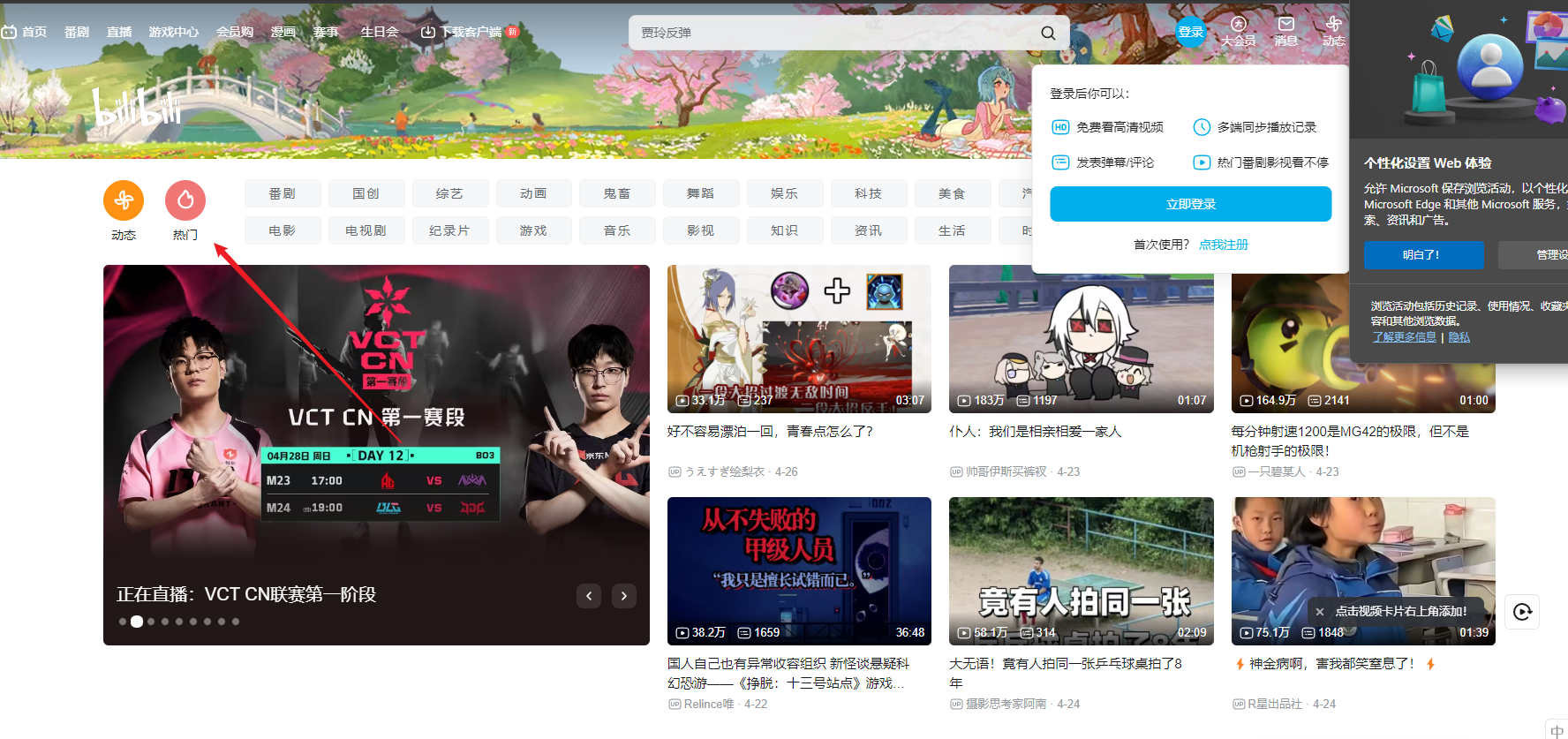
Task: Open 番剧 in top navigation
Action: point(77,32)
